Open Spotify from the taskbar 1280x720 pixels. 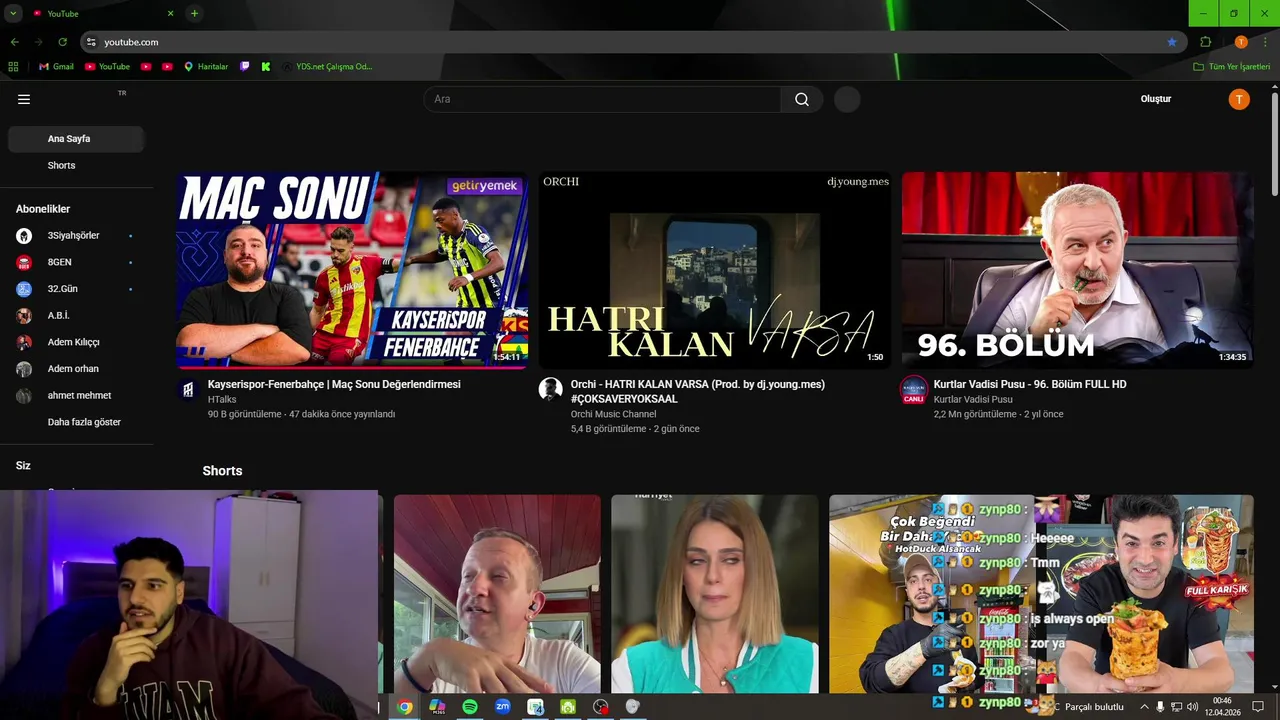(470, 707)
